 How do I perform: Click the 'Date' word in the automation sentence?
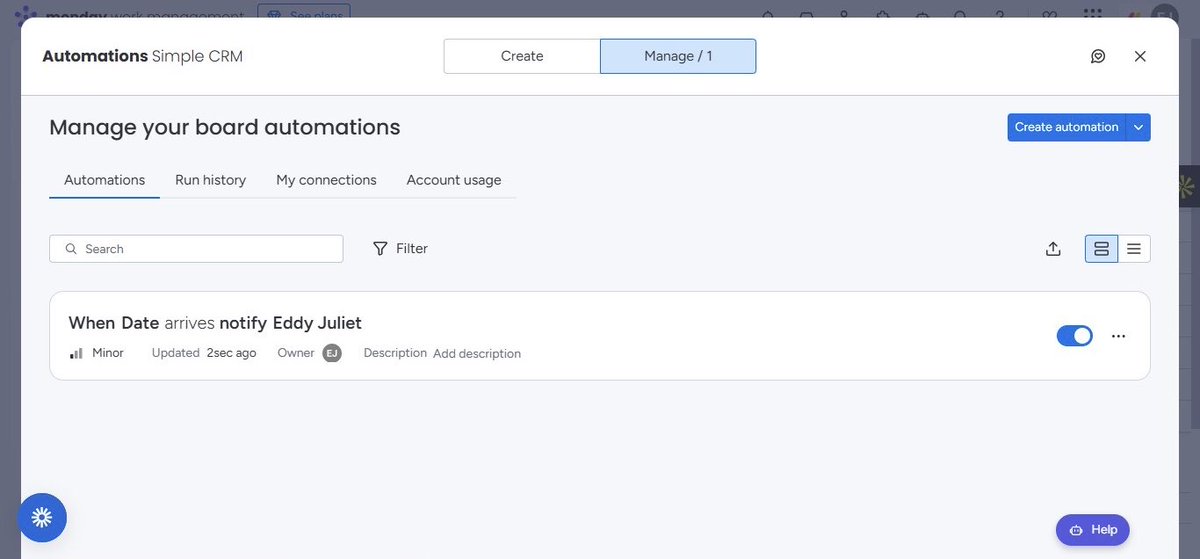click(x=140, y=323)
